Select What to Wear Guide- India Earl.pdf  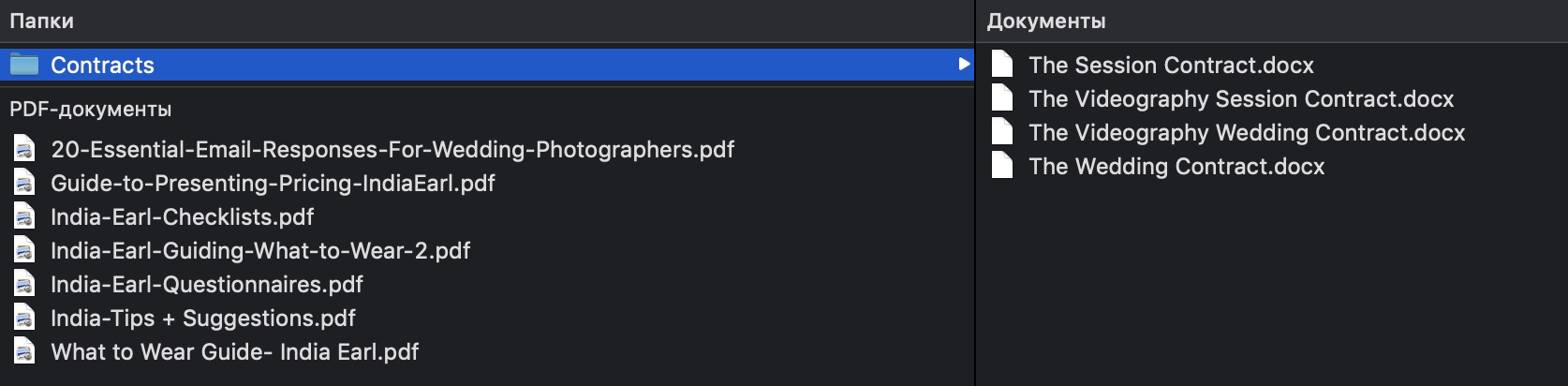pyautogui.click(x=234, y=351)
